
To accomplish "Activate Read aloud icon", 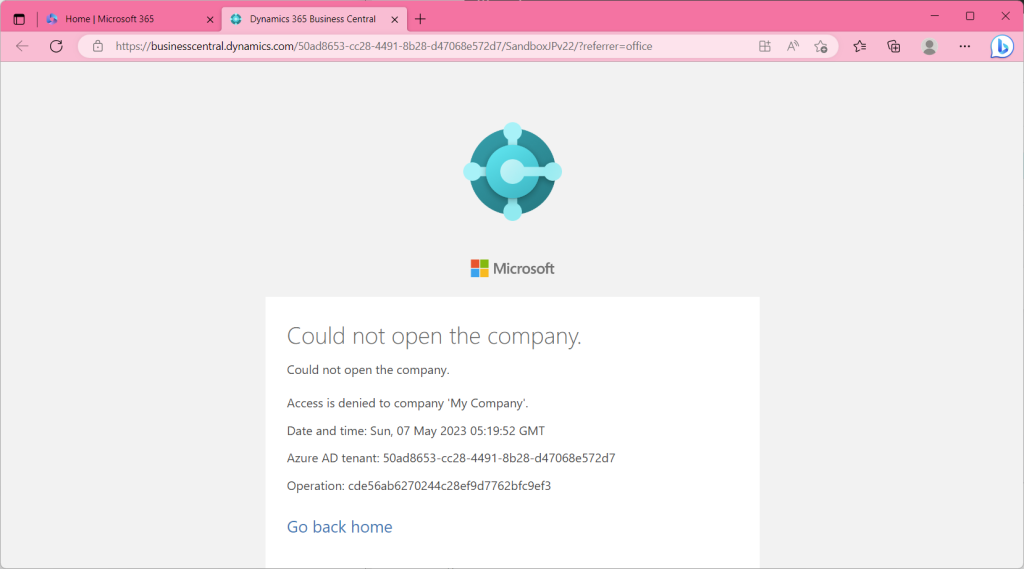I will click(x=793, y=46).
